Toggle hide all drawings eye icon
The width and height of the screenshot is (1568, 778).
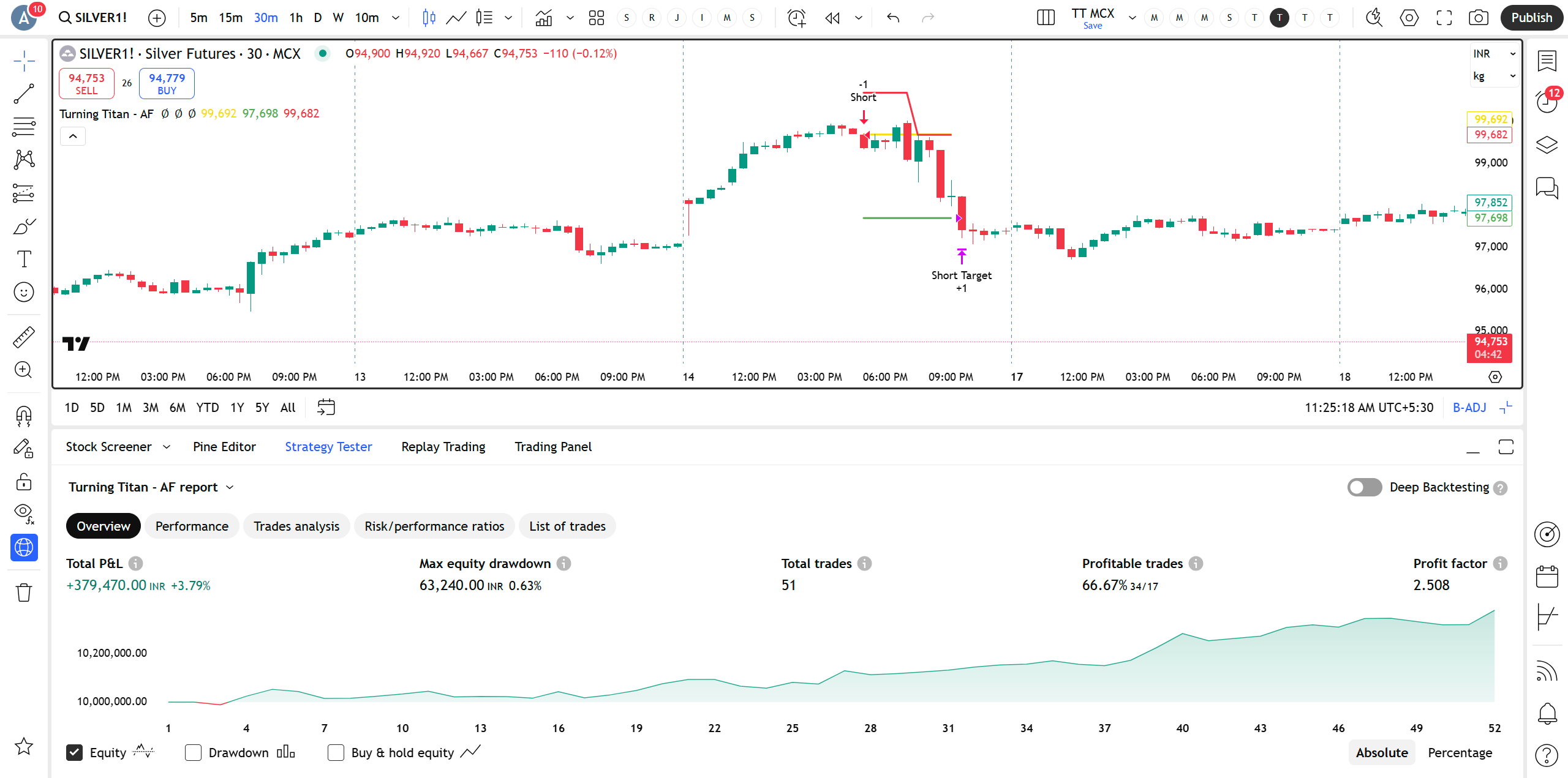coord(24,514)
